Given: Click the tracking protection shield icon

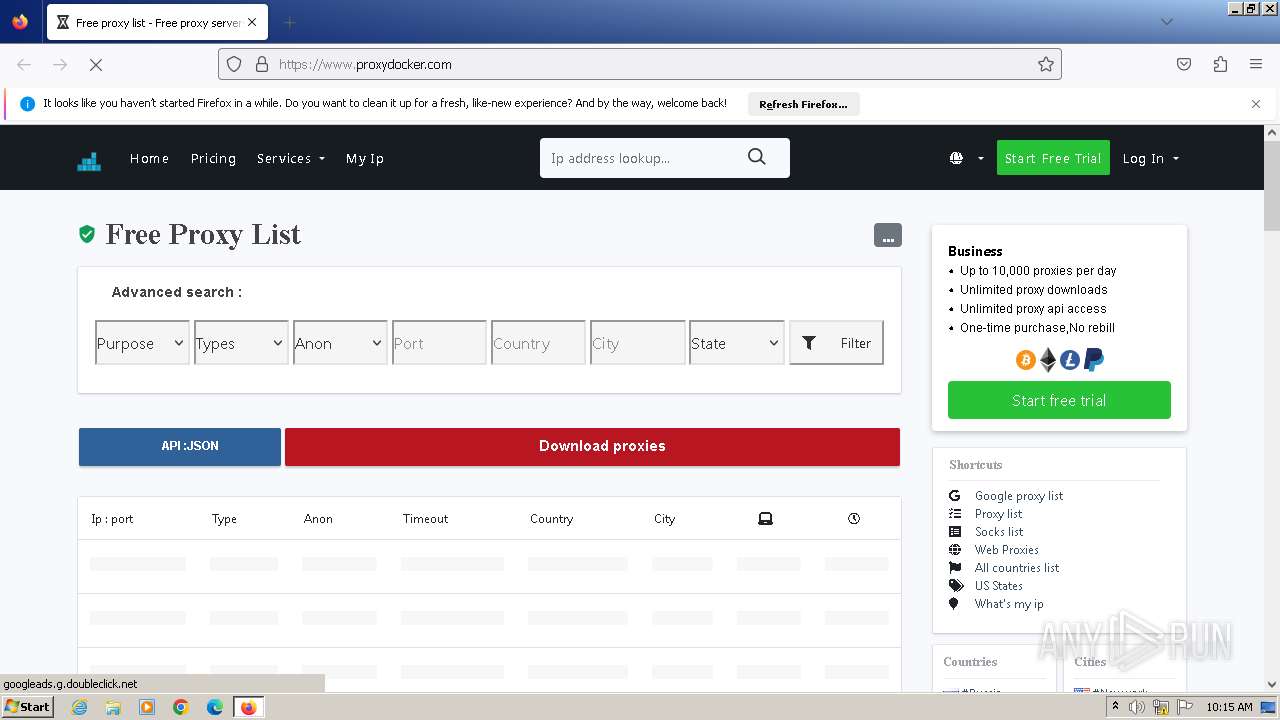Looking at the screenshot, I should coord(234,64).
